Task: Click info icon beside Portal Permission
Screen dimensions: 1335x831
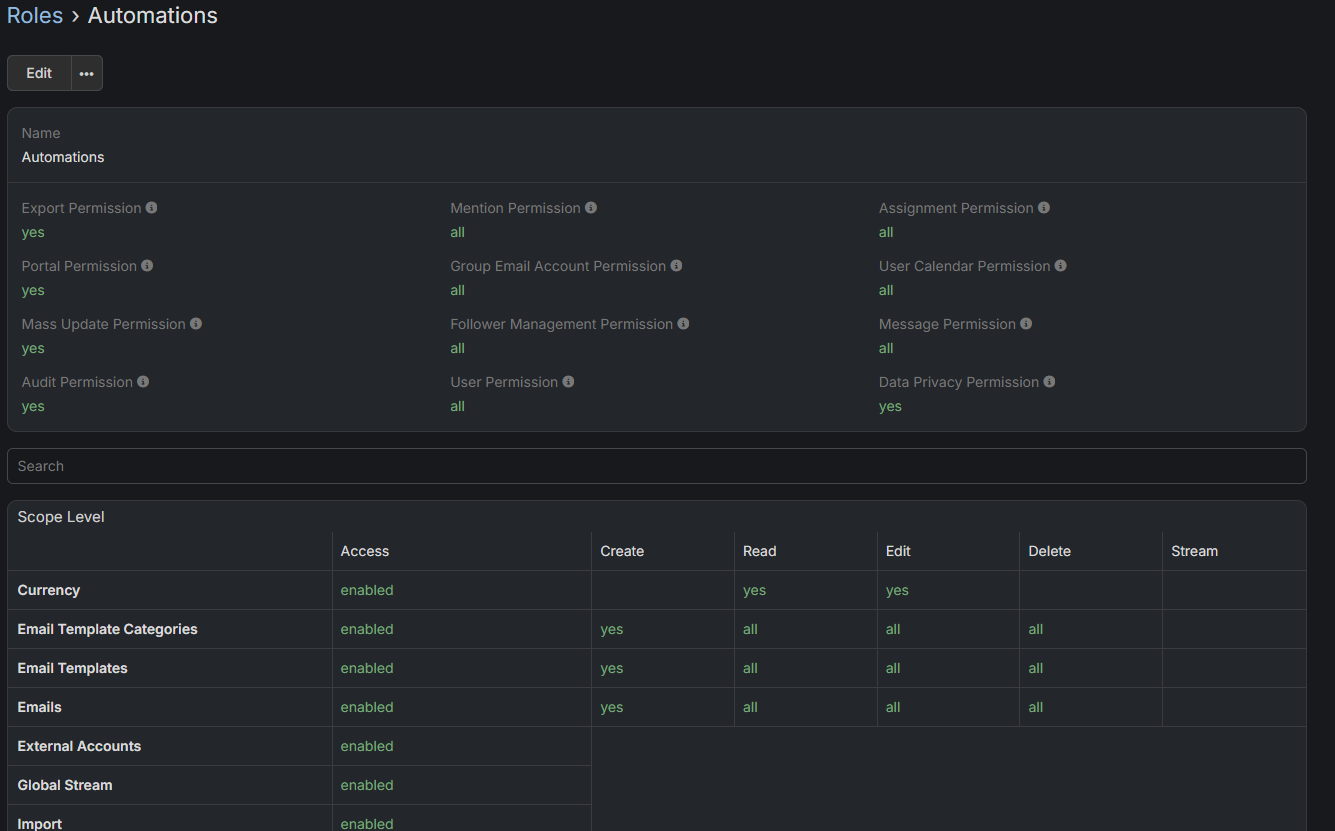Action: [x=147, y=266]
